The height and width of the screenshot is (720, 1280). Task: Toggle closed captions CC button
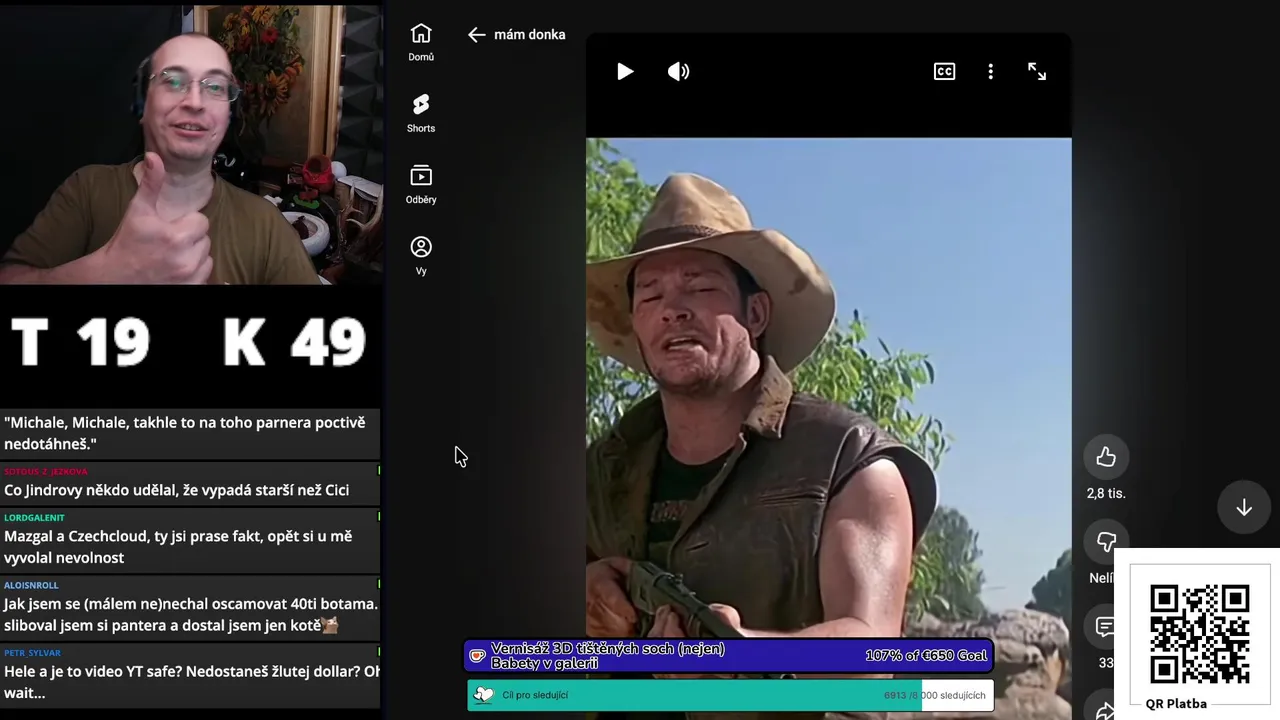coord(944,72)
